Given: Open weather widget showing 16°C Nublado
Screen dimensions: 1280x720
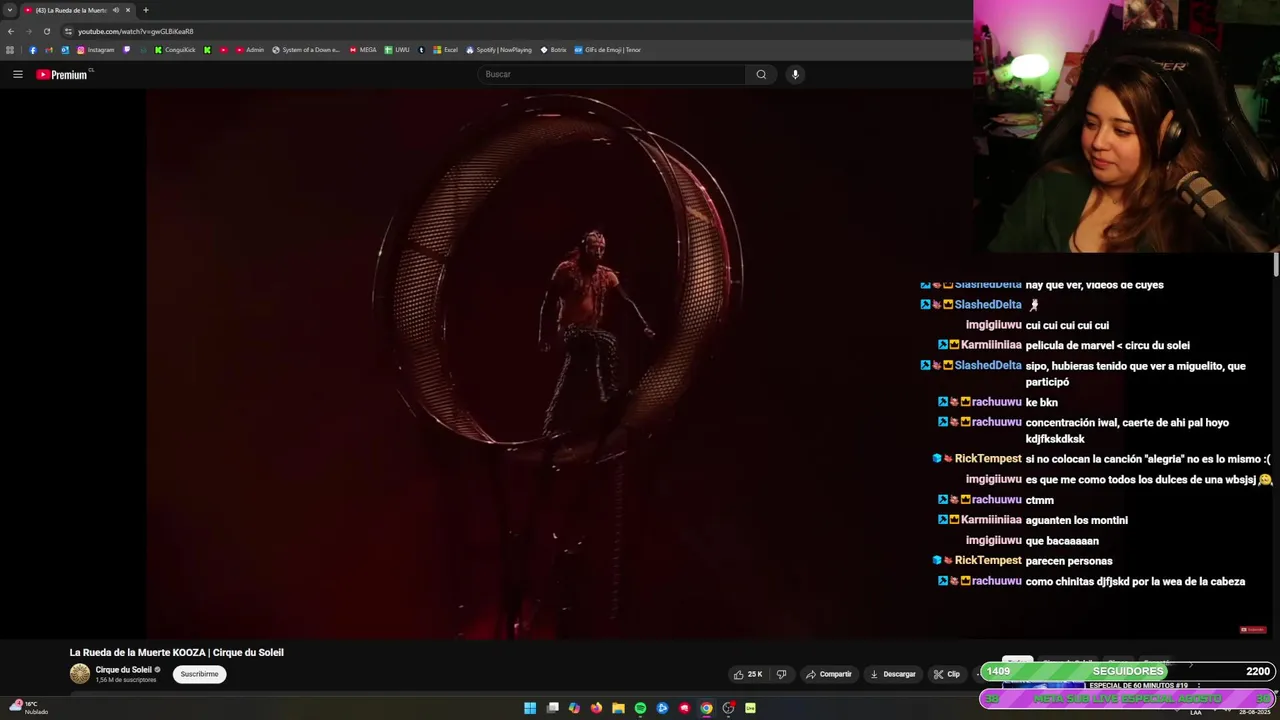Looking at the screenshot, I should tap(28, 707).
